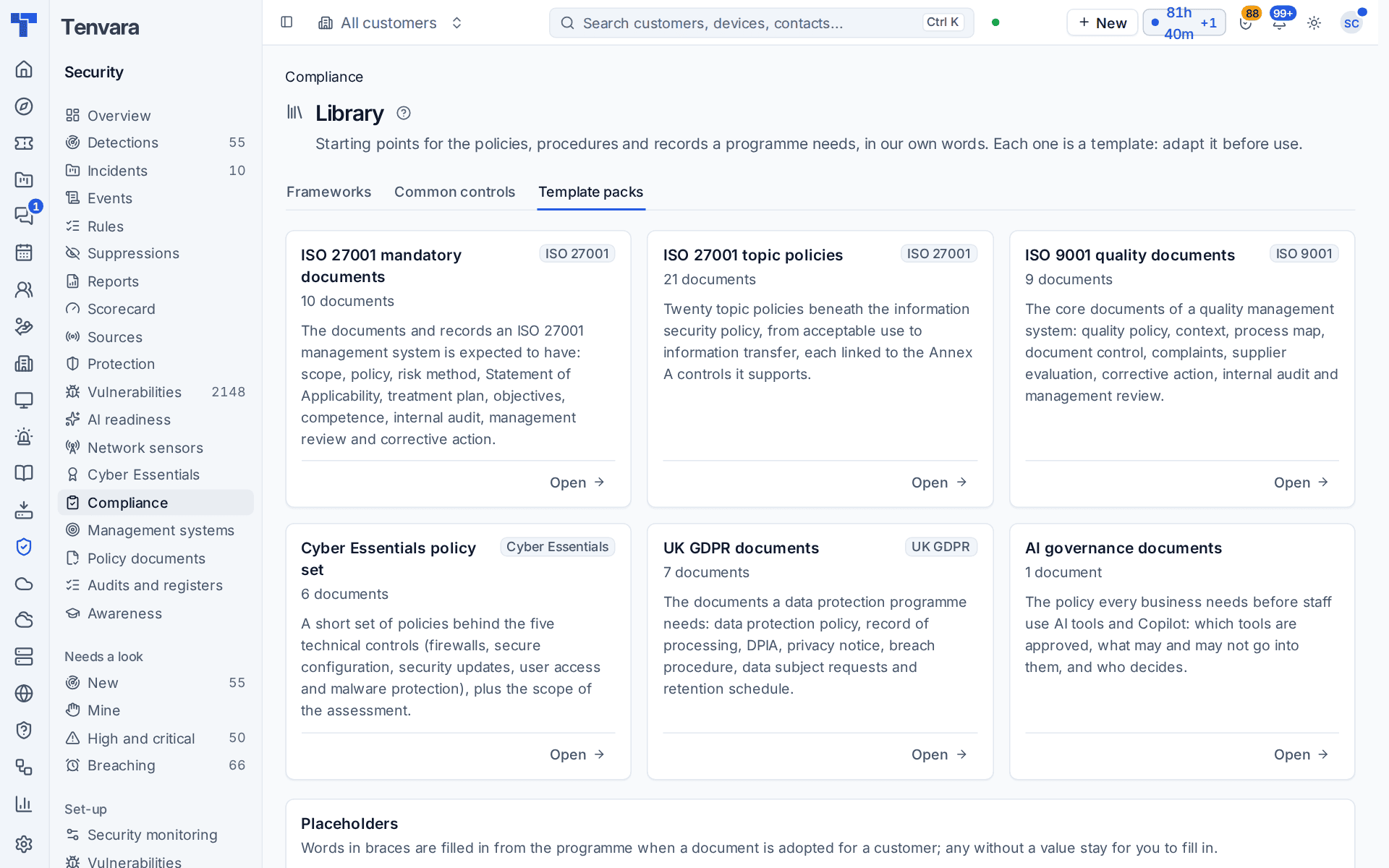Click the help question mark beside Library
The height and width of the screenshot is (868, 1389).
404,113
